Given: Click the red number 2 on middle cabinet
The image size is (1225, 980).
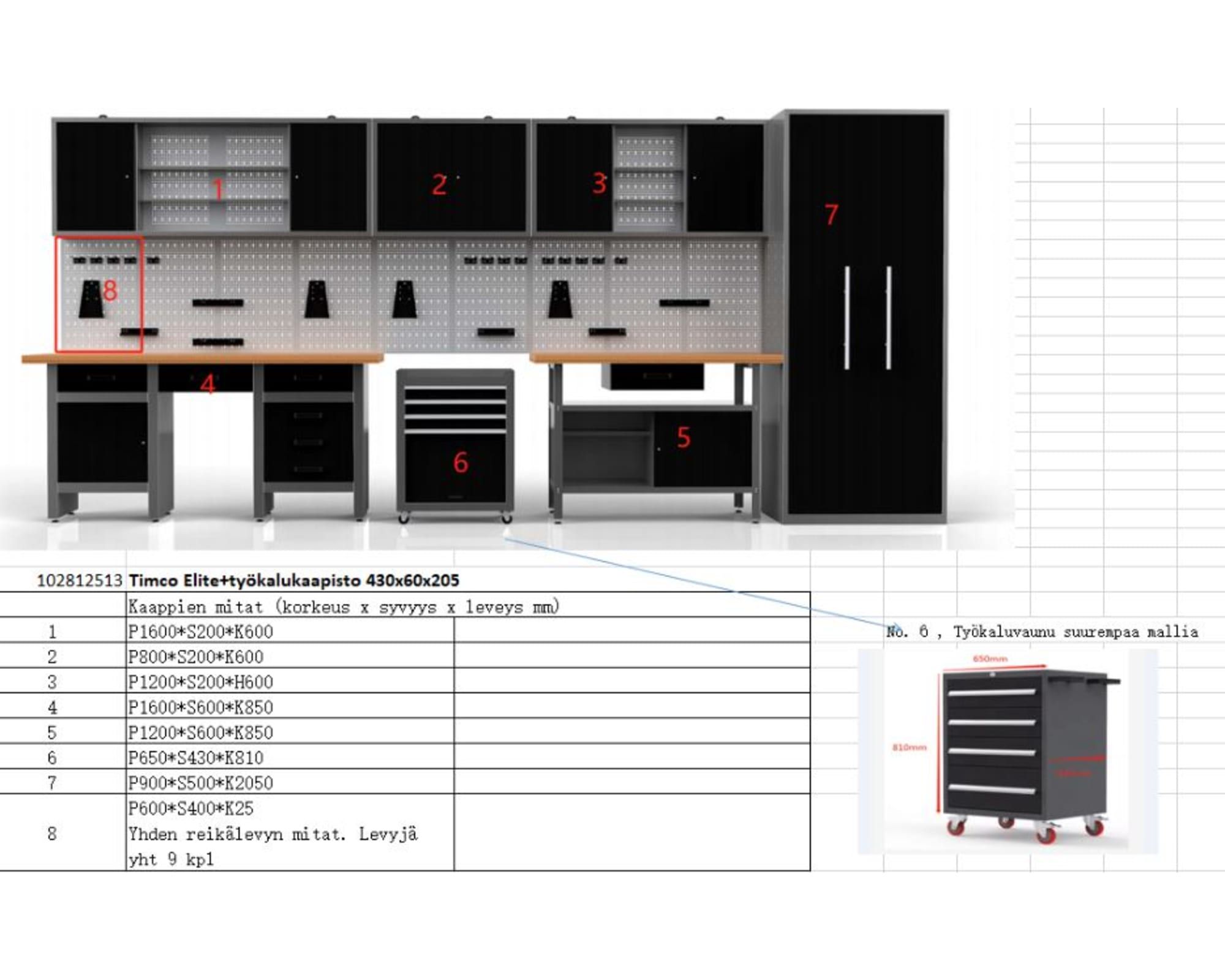Looking at the screenshot, I should [439, 185].
